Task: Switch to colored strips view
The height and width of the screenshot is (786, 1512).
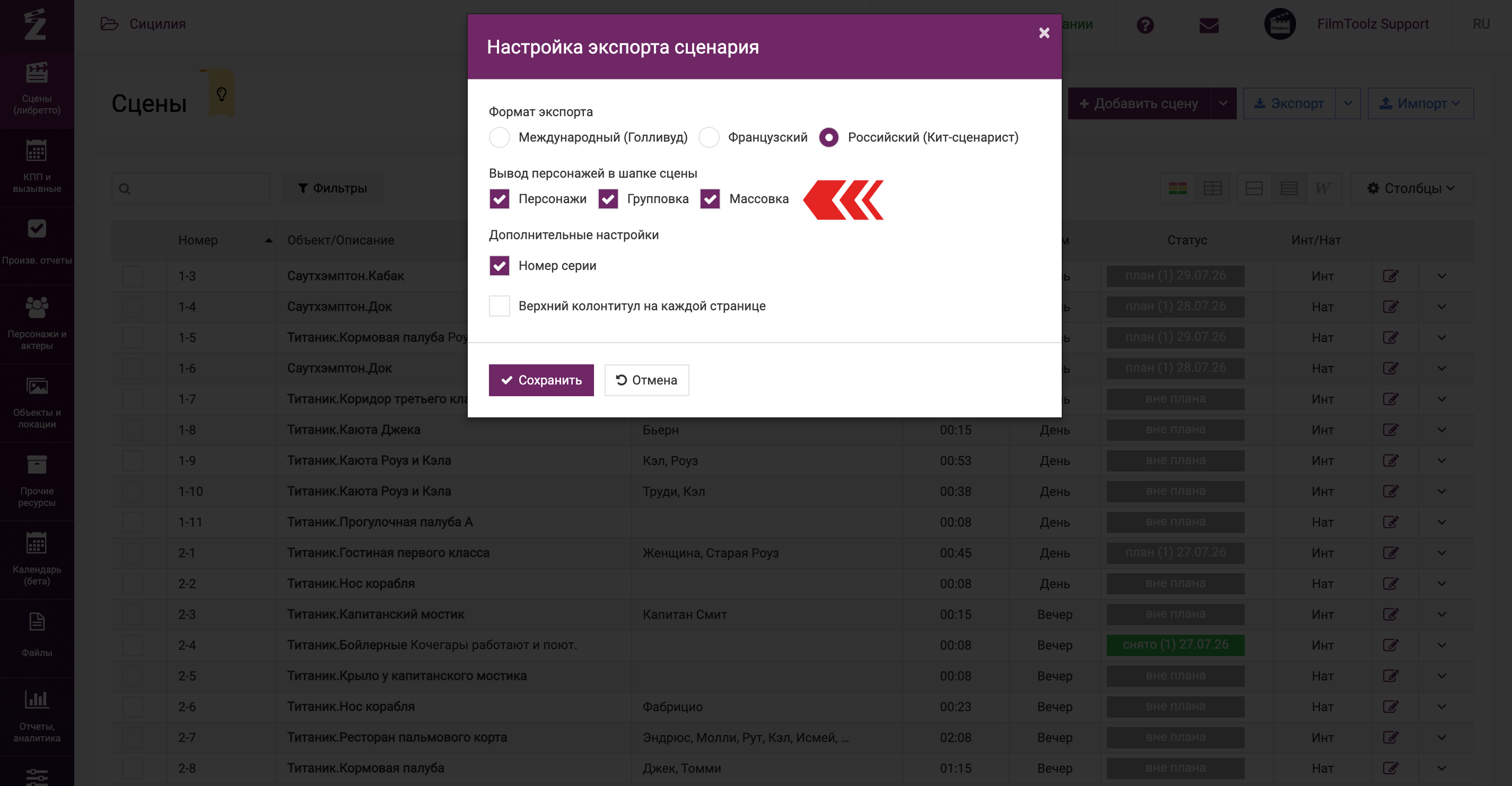Action: (x=1177, y=188)
